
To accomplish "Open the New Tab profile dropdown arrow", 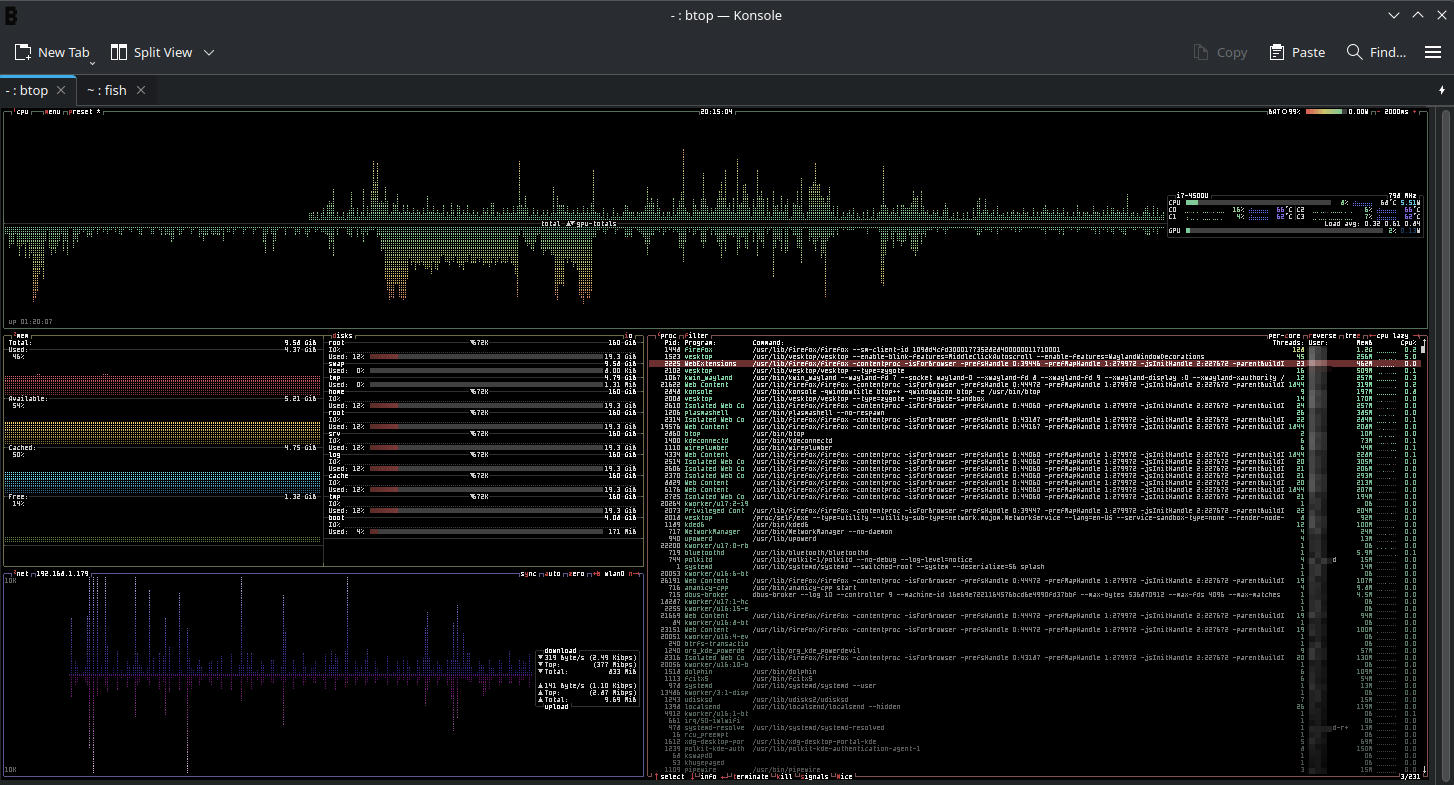I will [92, 62].
